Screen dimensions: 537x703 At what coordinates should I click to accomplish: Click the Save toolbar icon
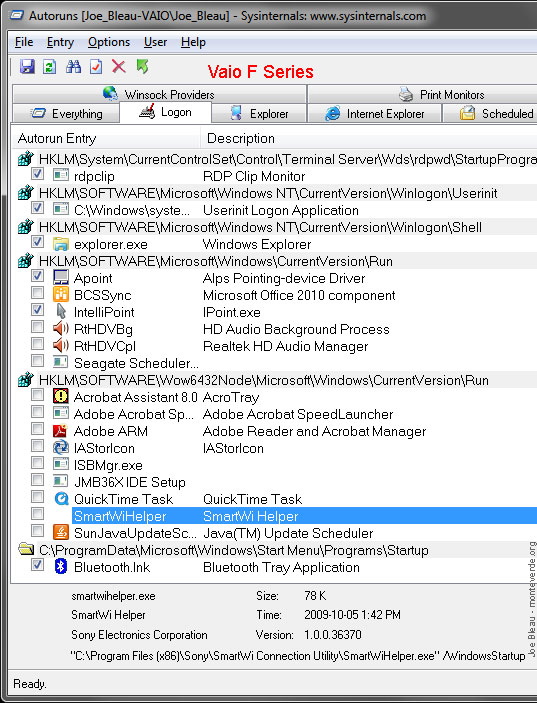pyautogui.click(x=27, y=67)
